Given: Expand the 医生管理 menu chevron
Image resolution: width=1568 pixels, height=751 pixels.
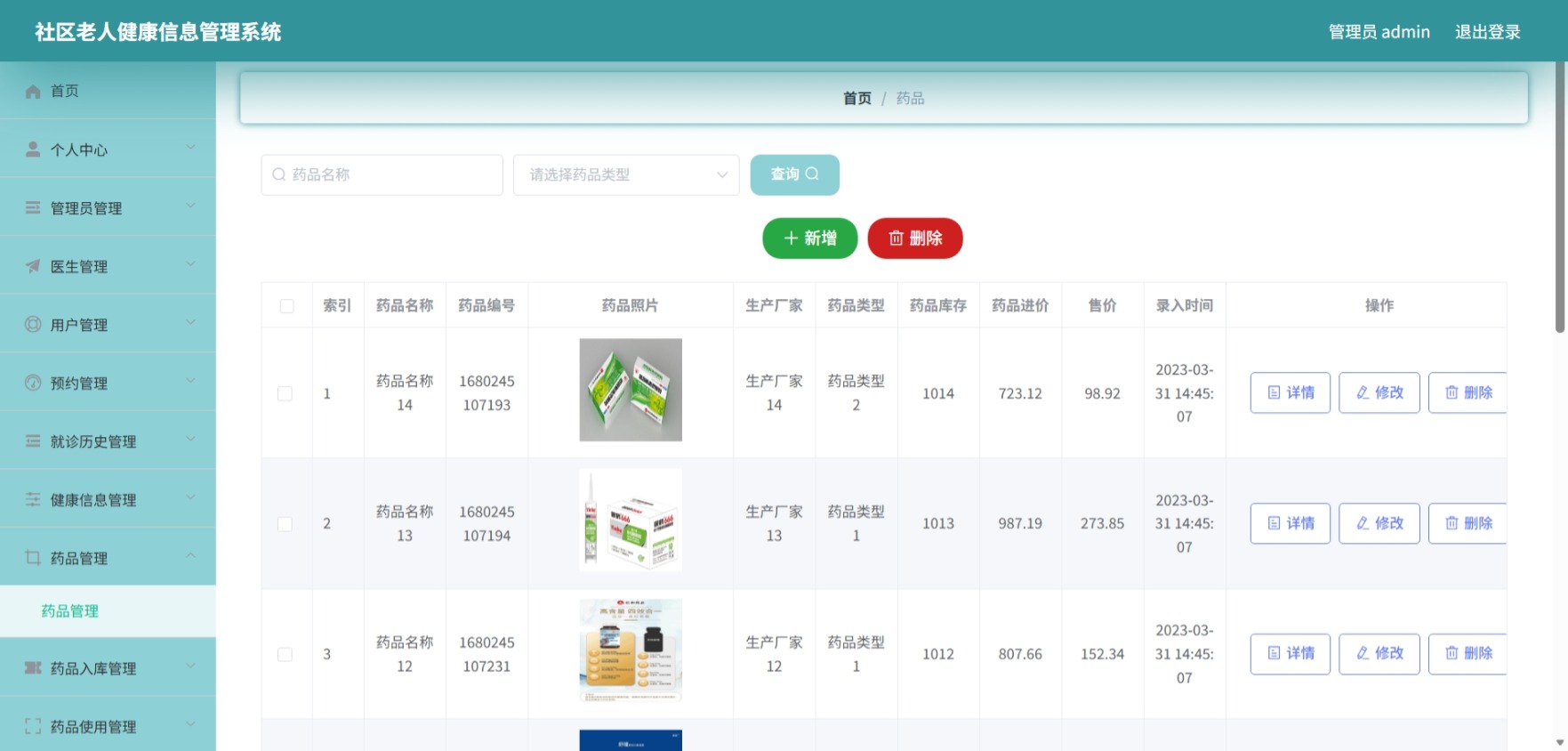Looking at the screenshot, I should pos(190,264).
